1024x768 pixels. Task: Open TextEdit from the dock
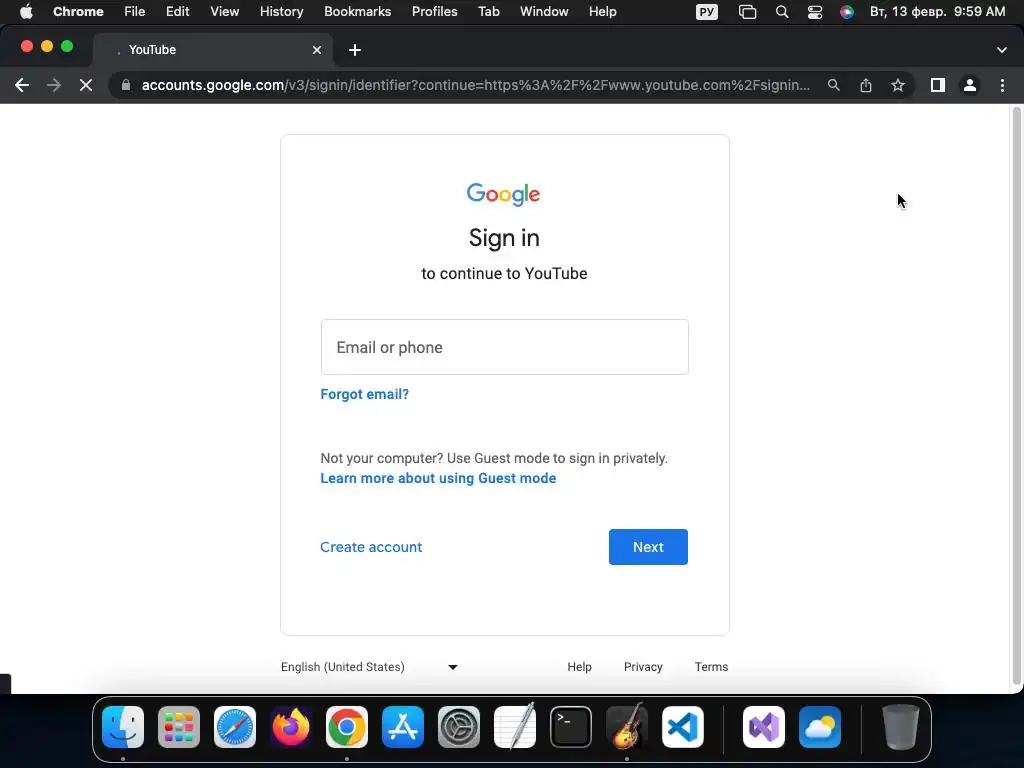[515, 727]
